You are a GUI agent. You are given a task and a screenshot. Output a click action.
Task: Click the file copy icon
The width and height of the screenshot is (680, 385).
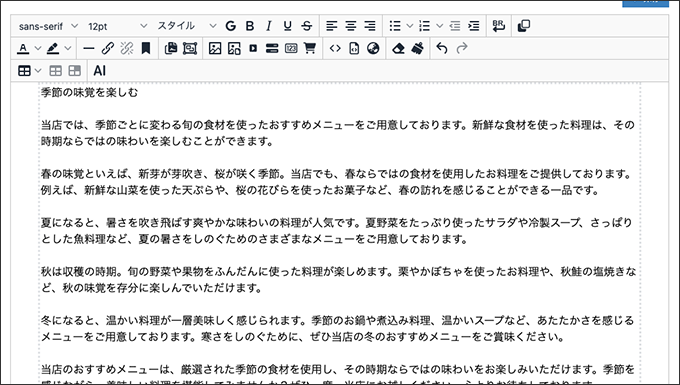coord(171,49)
